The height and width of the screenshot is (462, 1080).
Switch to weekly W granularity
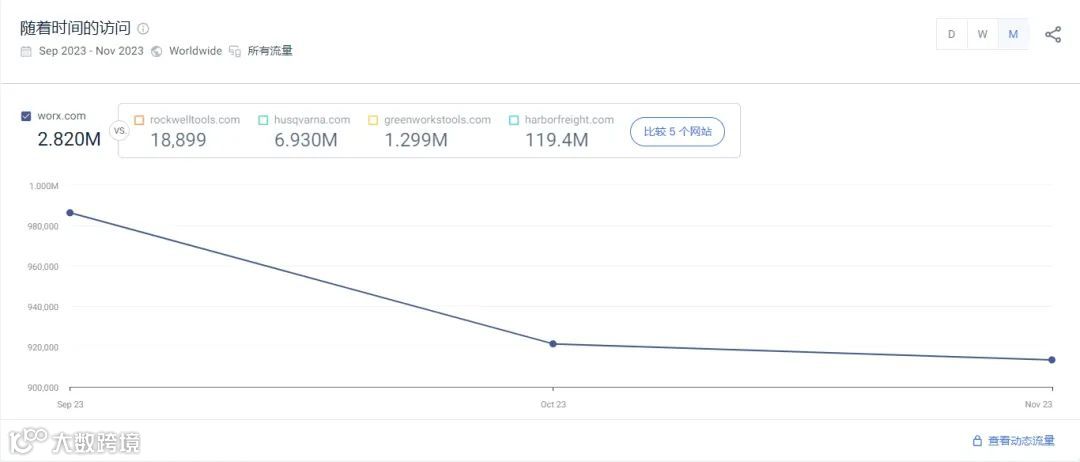pos(983,34)
